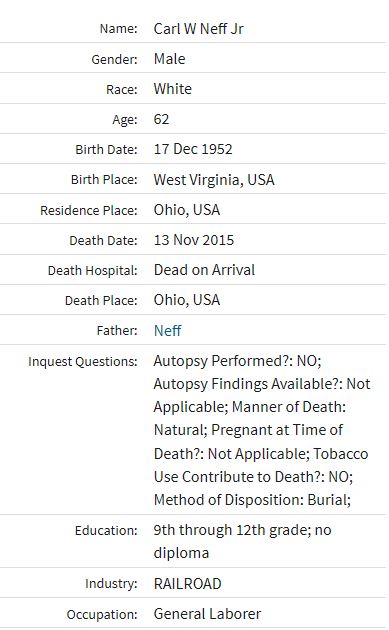Viewport: 389px width, 630px height.
Task: Click the Method of Disposition Burial text
Action: point(252,500)
